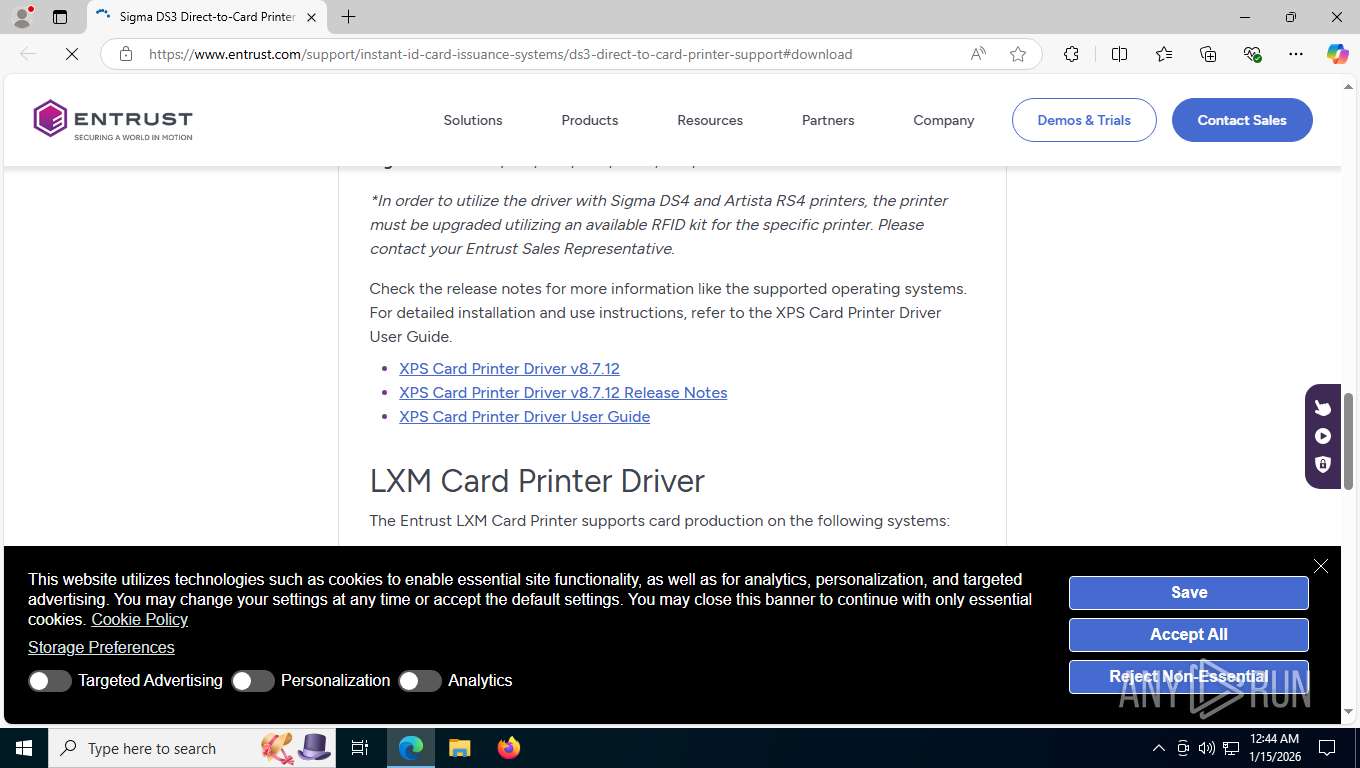Save cookie preferences
The width and height of the screenshot is (1360, 768).
pos(1189,593)
